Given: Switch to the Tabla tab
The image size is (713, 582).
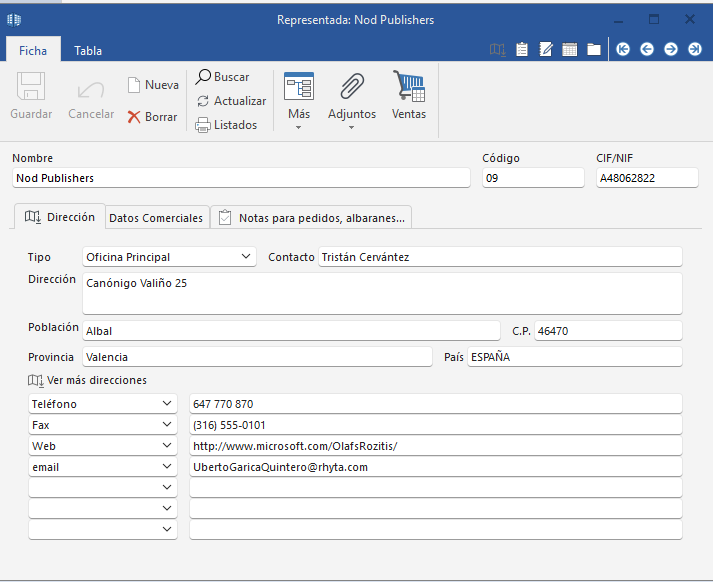Looking at the screenshot, I should [x=88, y=50].
